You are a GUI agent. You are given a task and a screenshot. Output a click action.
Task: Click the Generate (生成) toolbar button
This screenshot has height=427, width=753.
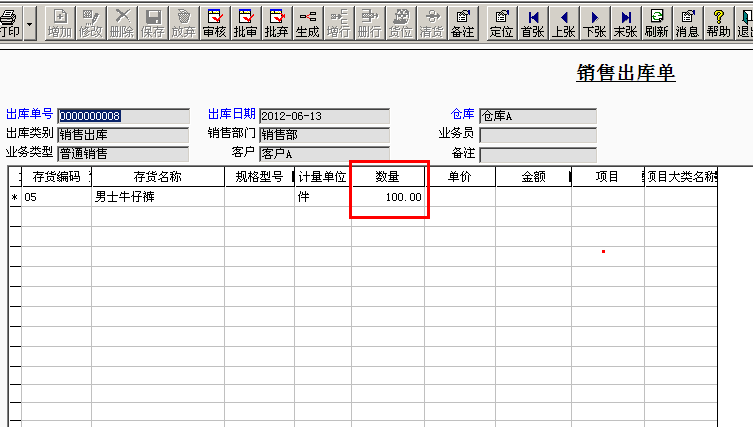click(307, 23)
